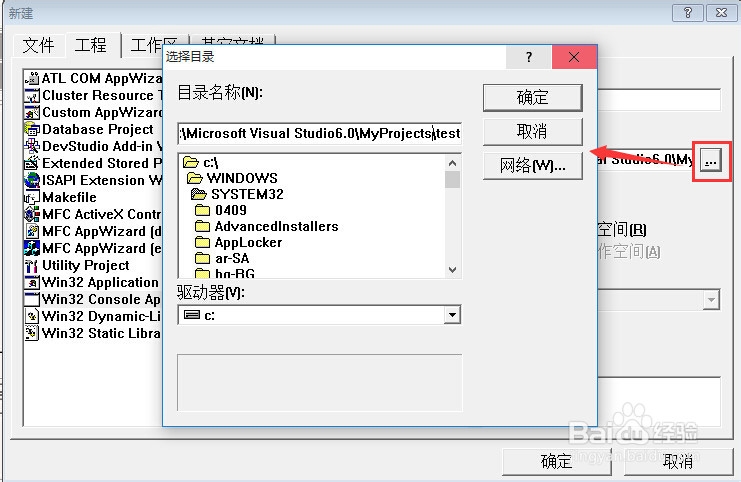This screenshot has height=482, width=741.
Task: Choose MFC ActiveX ControlWizard icon
Action: tap(32, 215)
